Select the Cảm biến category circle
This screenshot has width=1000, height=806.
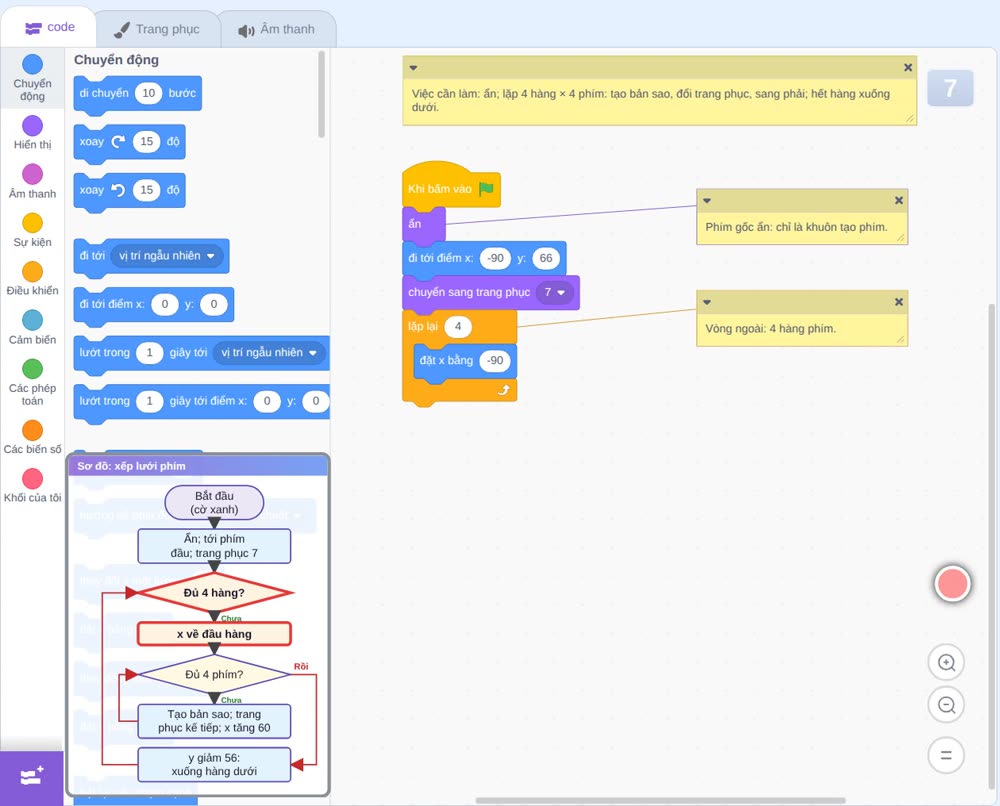[33, 320]
